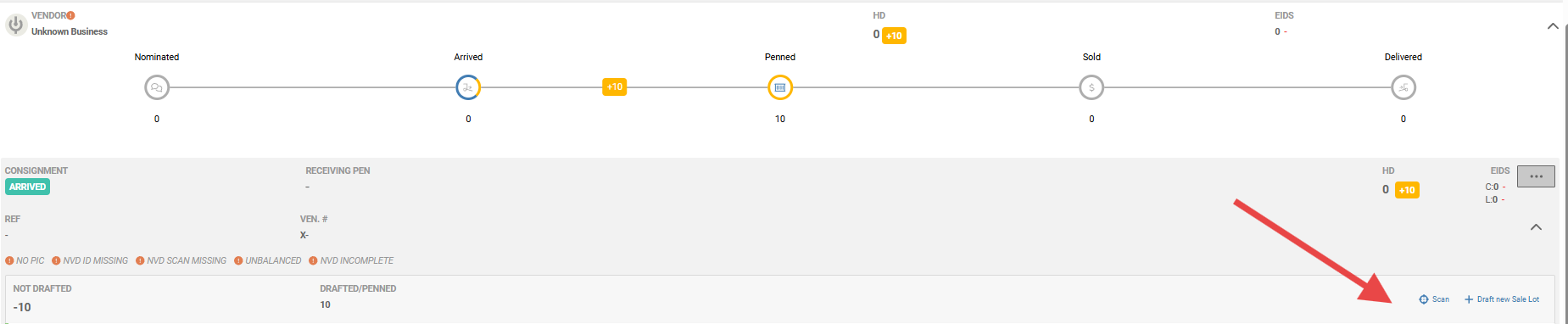
Task: Open the consignment three-dots menu
Action: click(1536, 176)
